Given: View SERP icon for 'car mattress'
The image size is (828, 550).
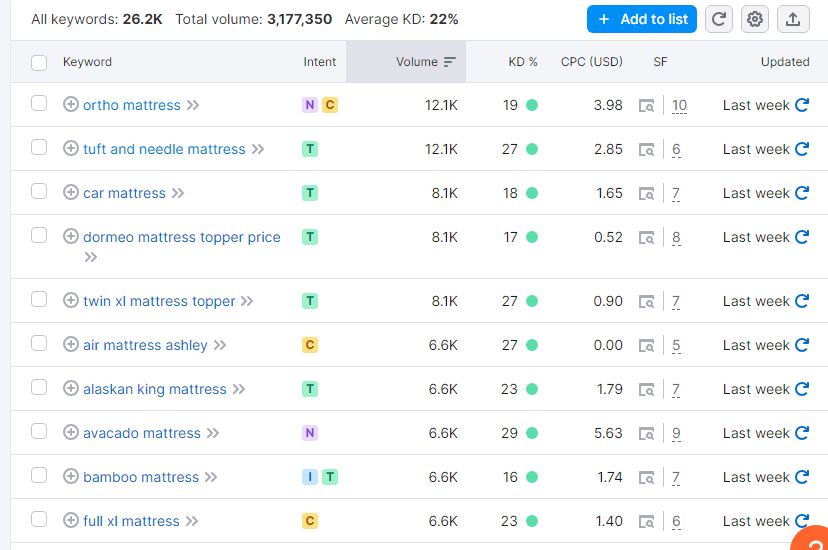Looking at the screenshot, I should coord(646,194).
